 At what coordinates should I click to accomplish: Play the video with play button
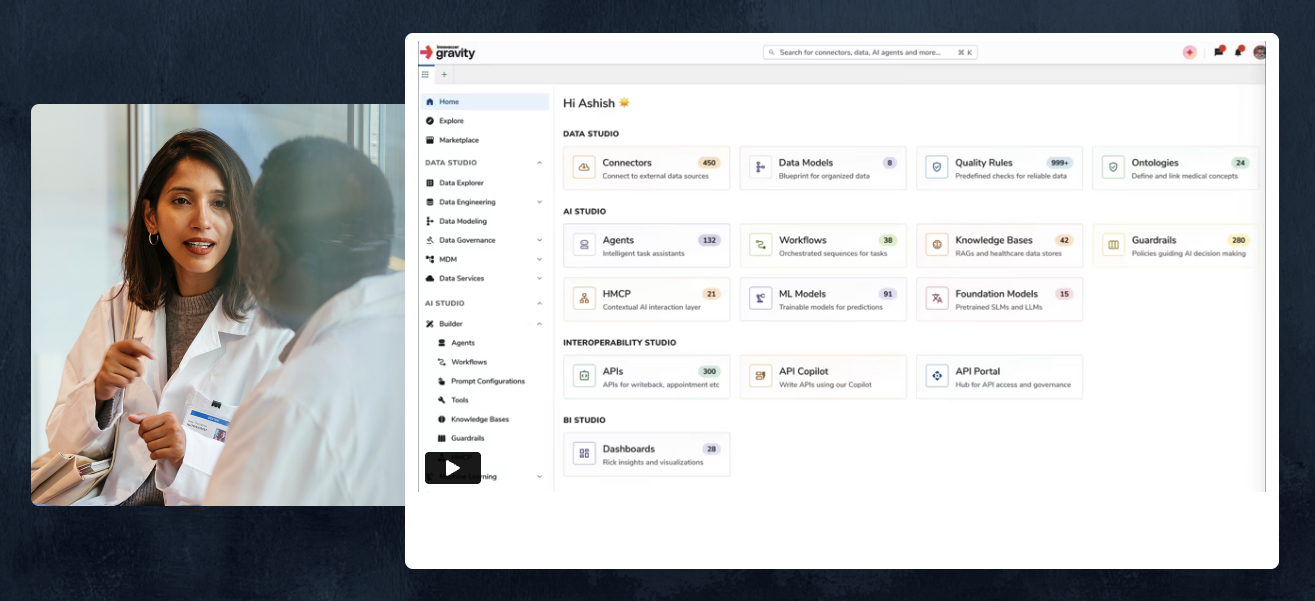coord(453,468)
